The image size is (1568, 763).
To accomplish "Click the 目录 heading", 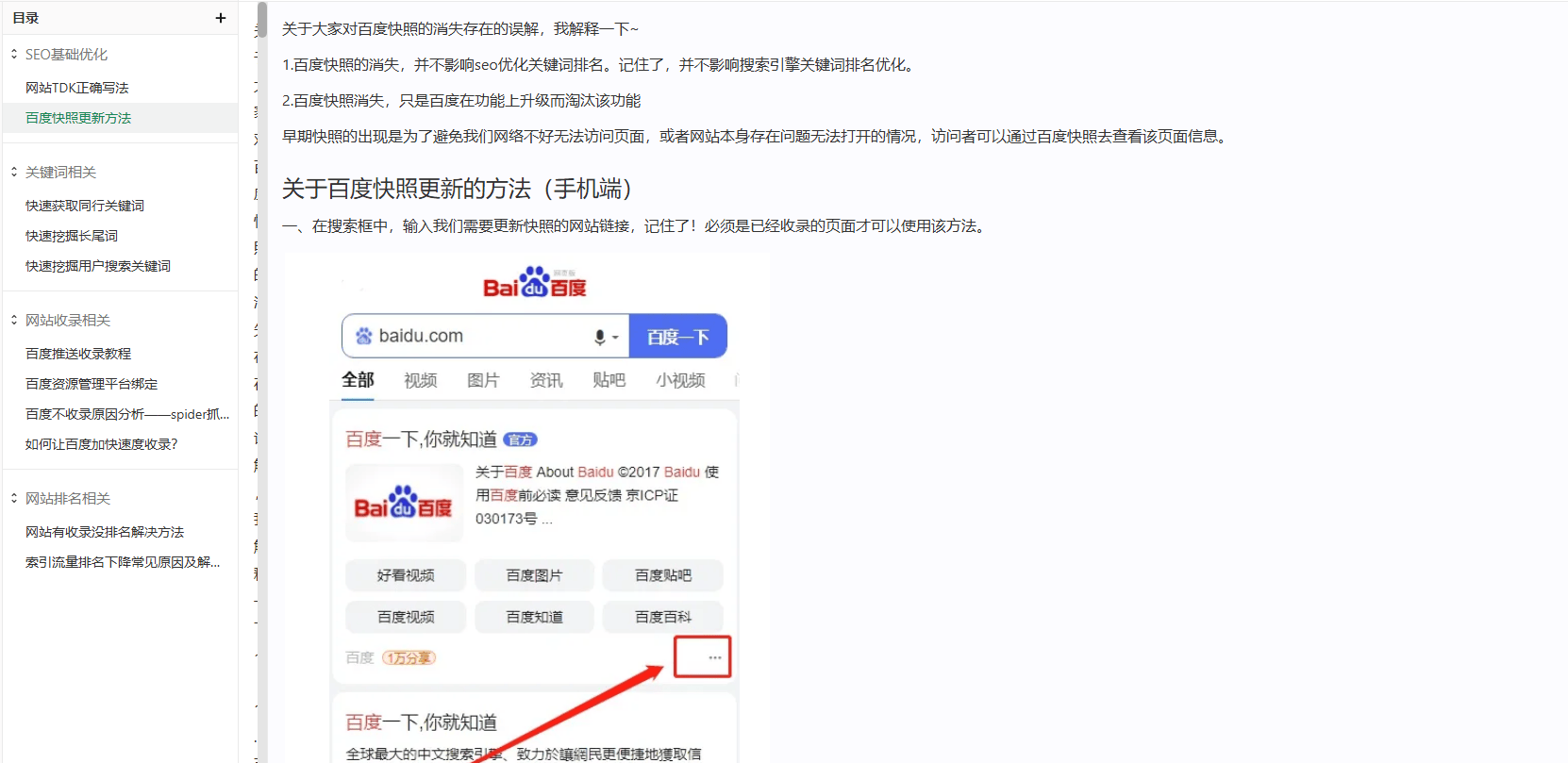I will click(25, 18).
